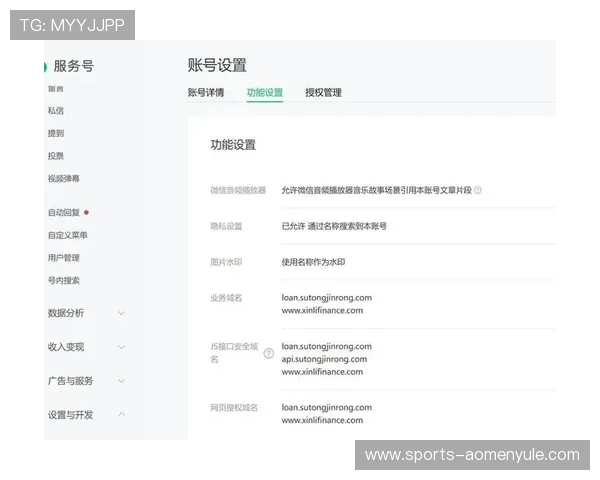Expand the 数据分析 chevron

click(x=121, y=313)
